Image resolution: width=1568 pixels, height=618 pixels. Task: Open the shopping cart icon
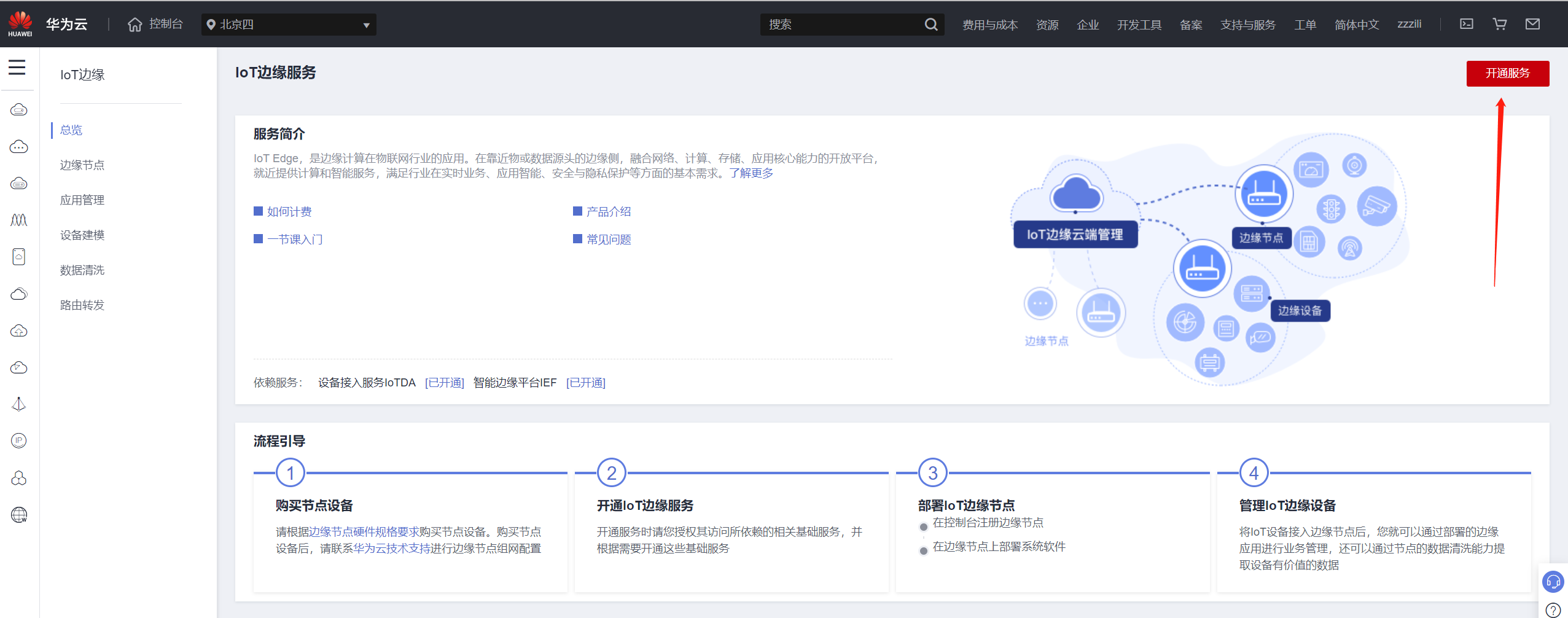pos(1500,24)
